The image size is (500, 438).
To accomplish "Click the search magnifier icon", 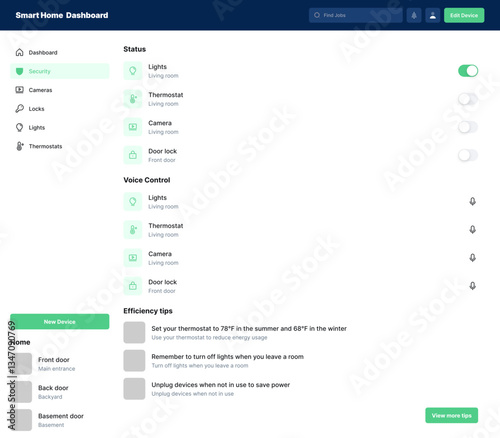I will tap(317, 15).
